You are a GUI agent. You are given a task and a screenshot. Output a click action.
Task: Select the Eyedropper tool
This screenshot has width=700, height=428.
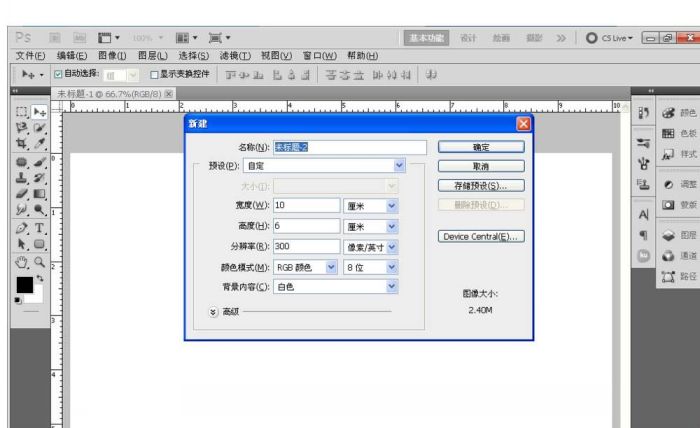[x=39, y=143]
